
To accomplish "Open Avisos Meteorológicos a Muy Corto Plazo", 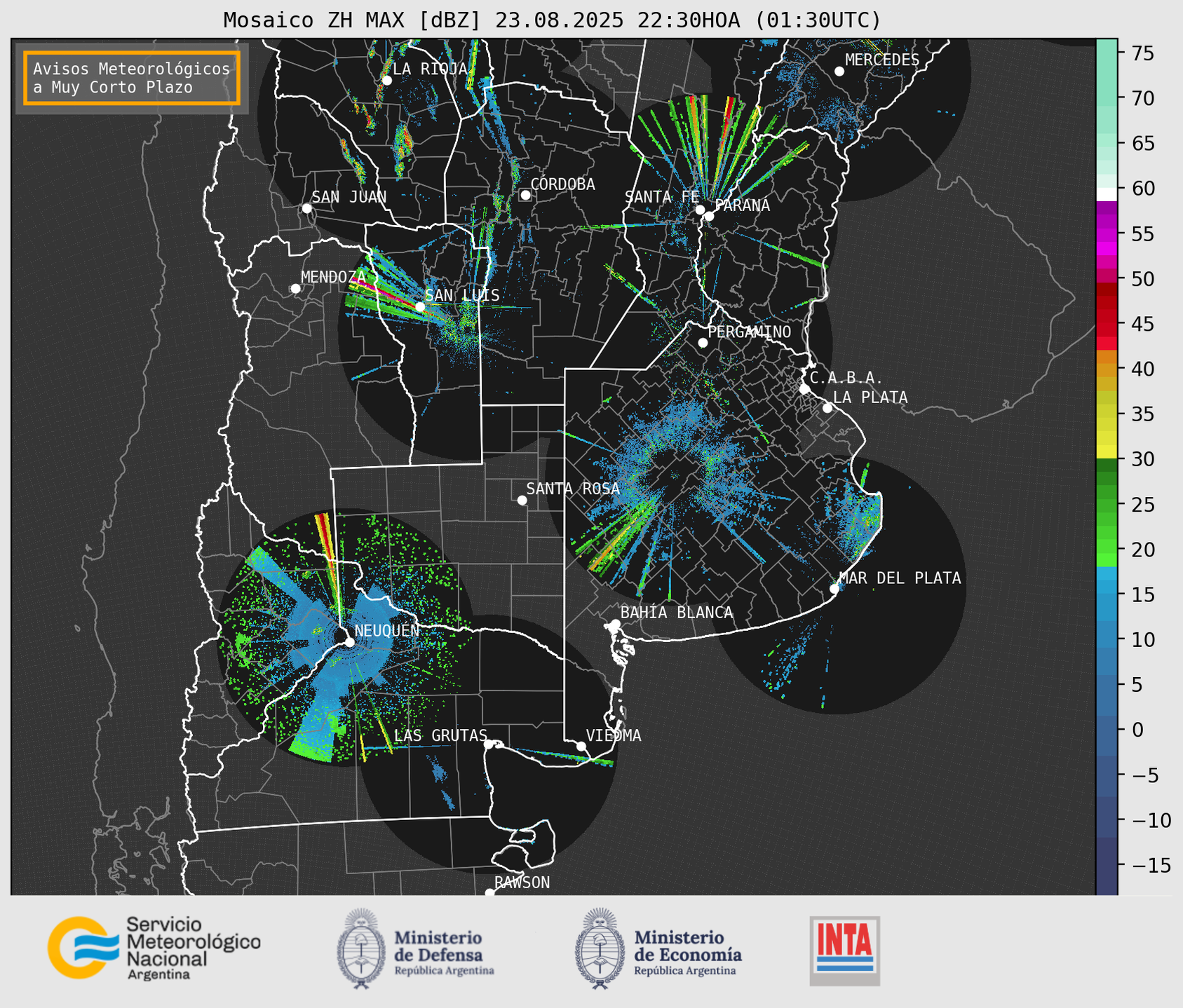I will pyautogui.click(x=132, y=78).
